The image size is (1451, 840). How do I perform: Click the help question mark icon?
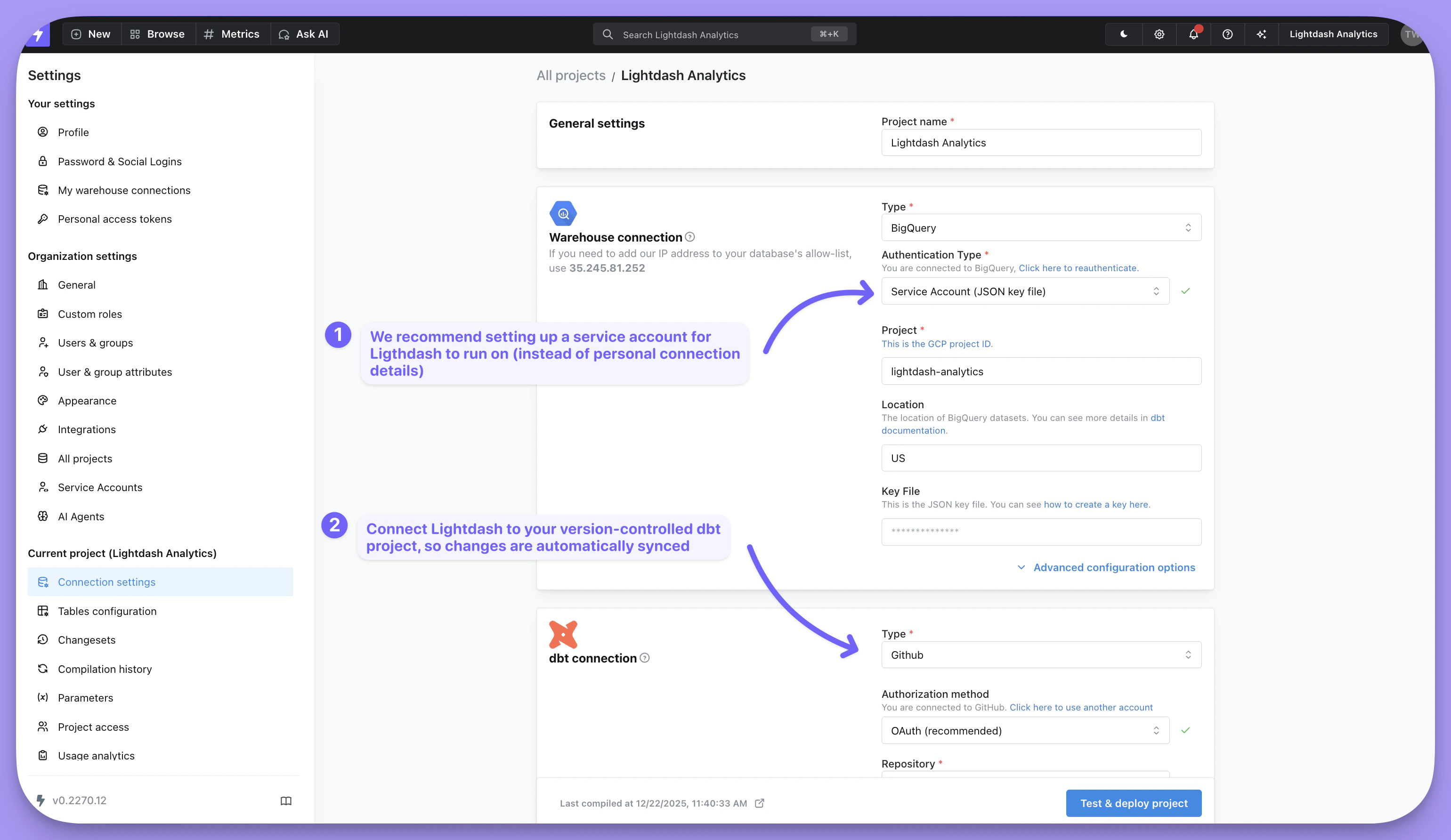[x=1227, y=34]
